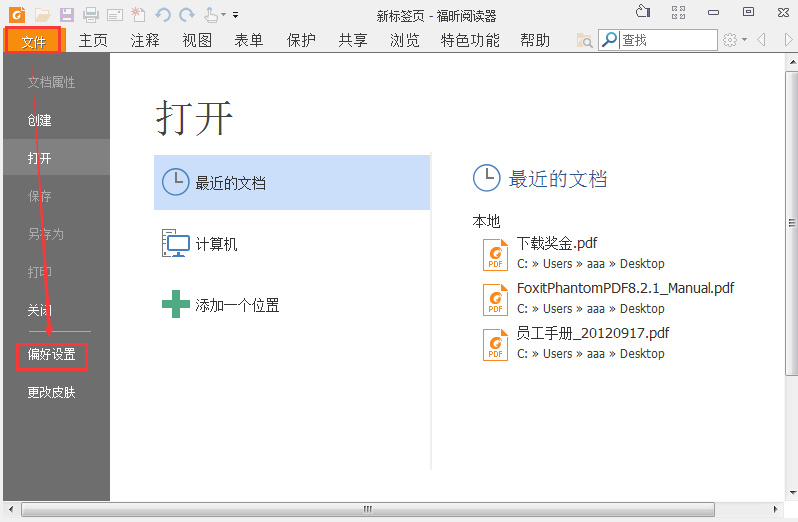This screenshot has height=522, width=798.
Task: Click the email envelope toolbar icon
Action: coord(115,15)
